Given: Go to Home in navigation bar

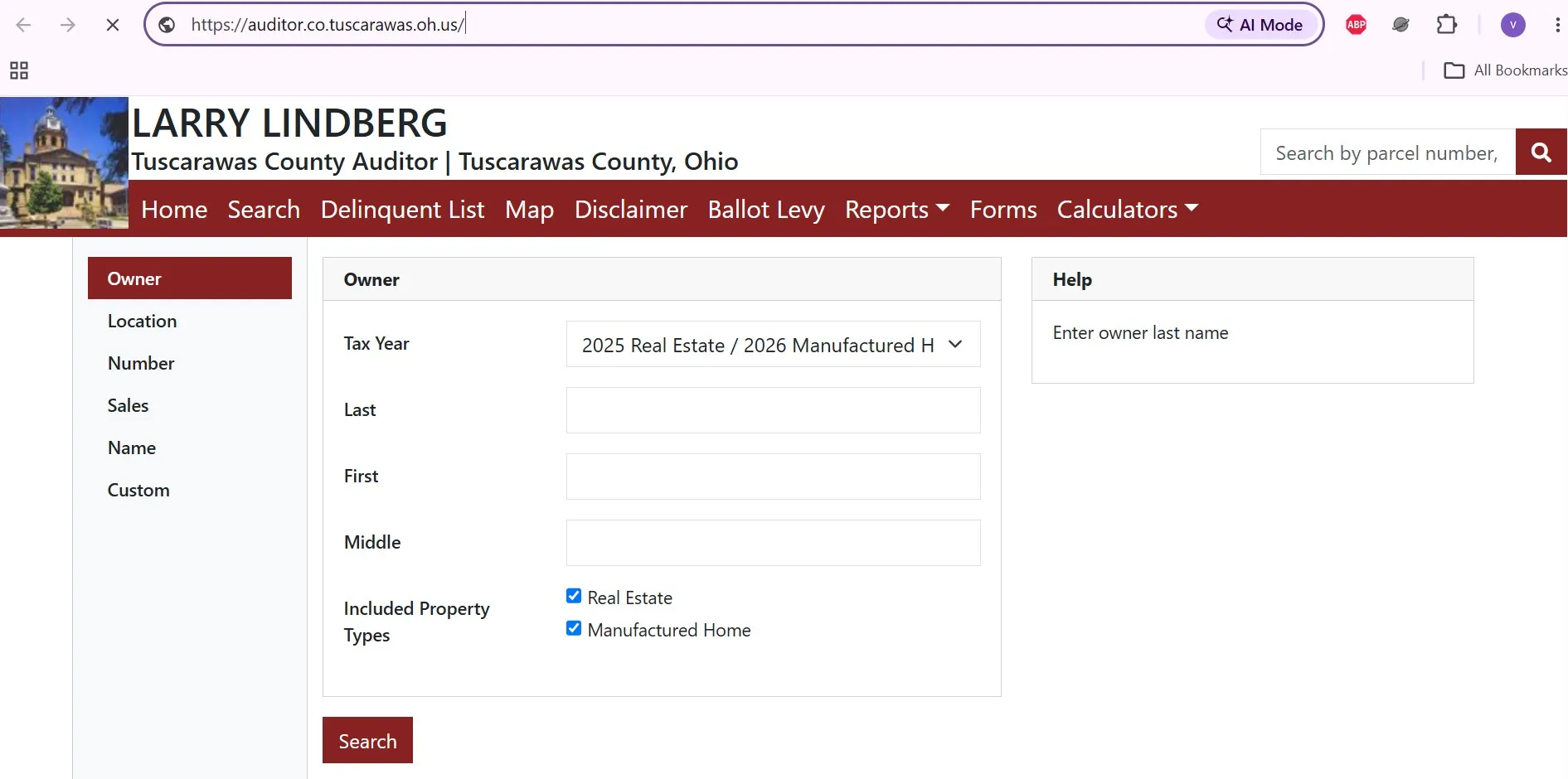Looking at the screenshot, I should (x=174, y=210).
